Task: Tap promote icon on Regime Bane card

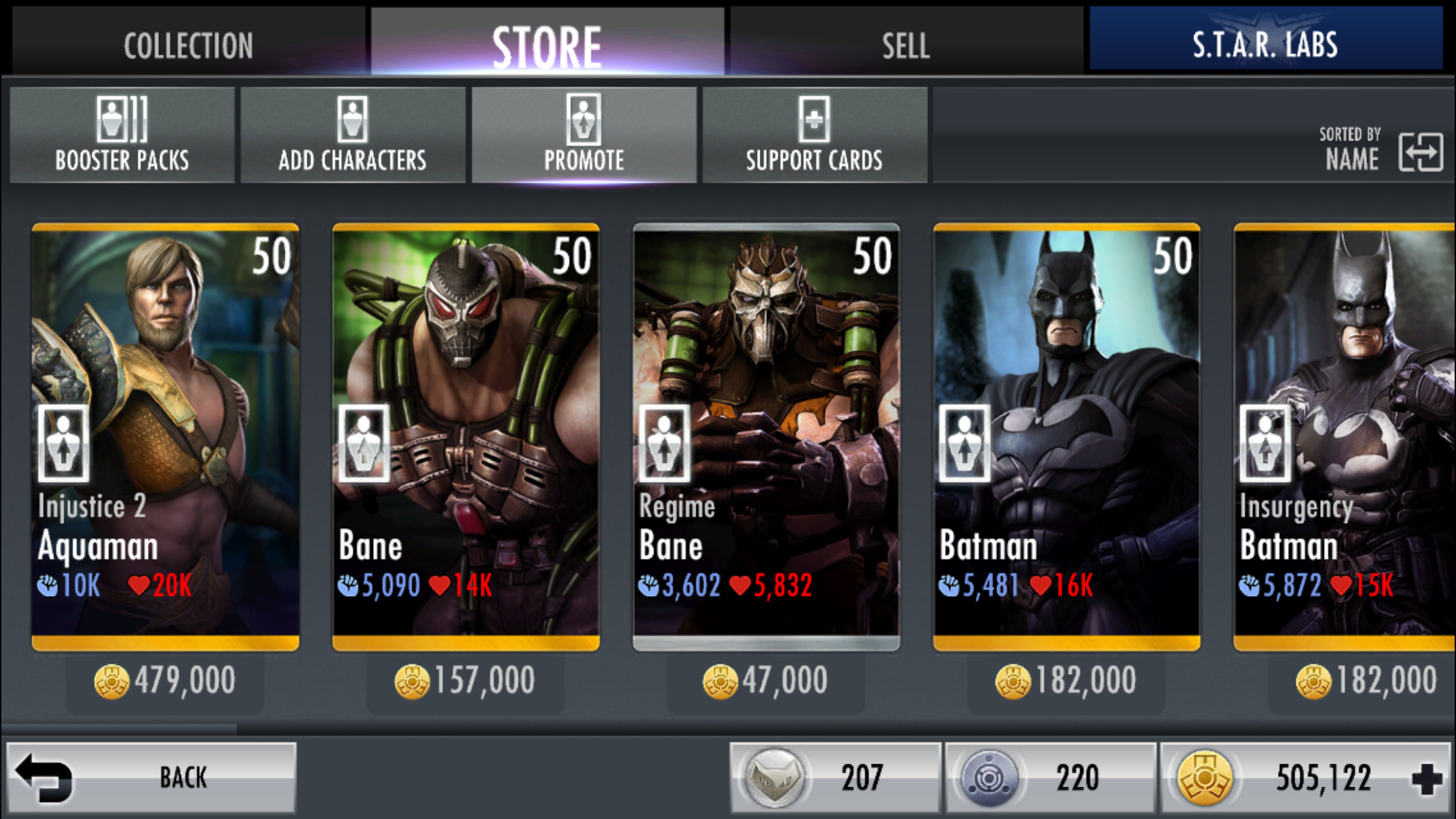Action: pos(665,443)
